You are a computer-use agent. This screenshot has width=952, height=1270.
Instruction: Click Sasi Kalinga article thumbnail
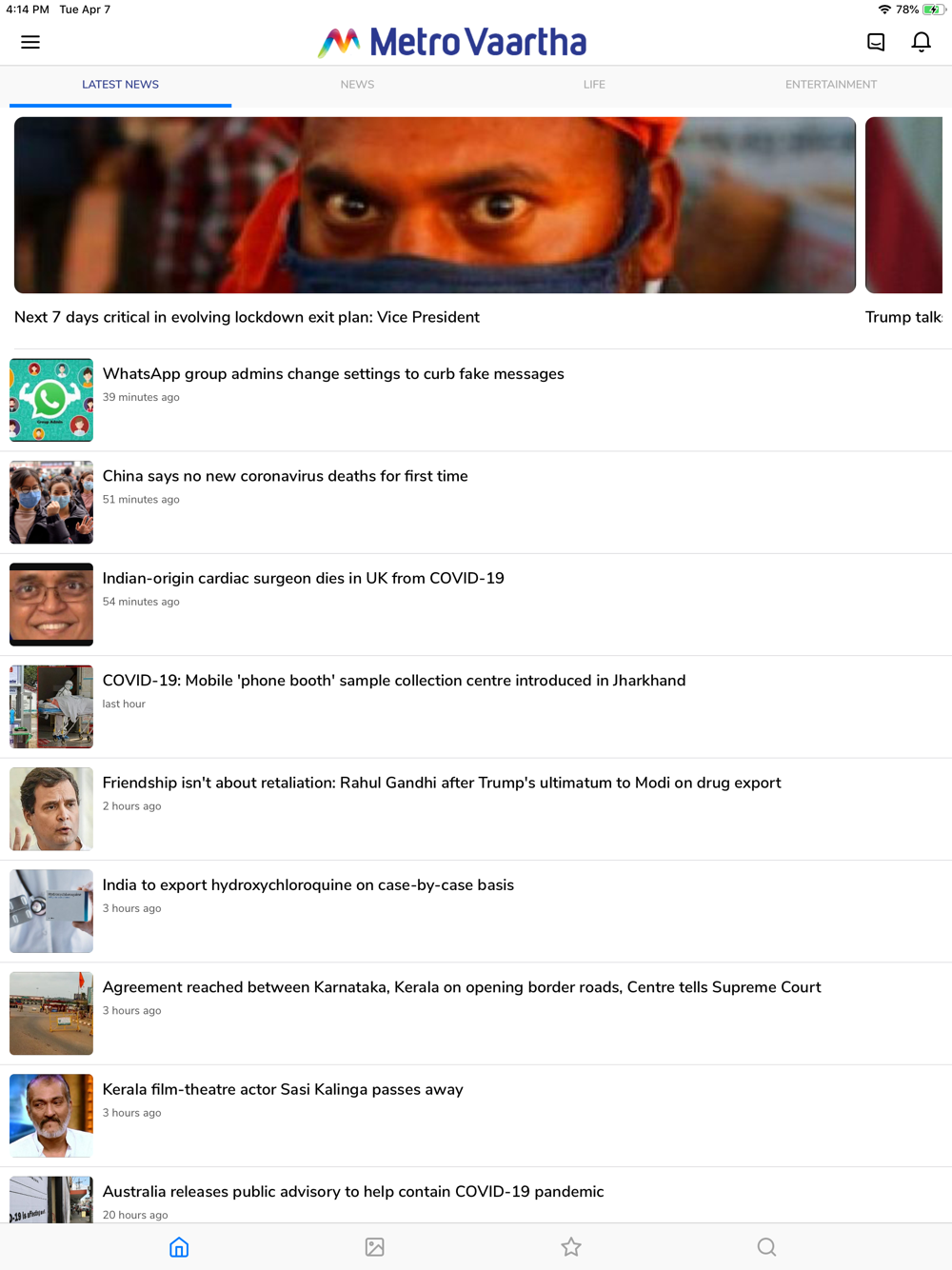click(51, 1116)
